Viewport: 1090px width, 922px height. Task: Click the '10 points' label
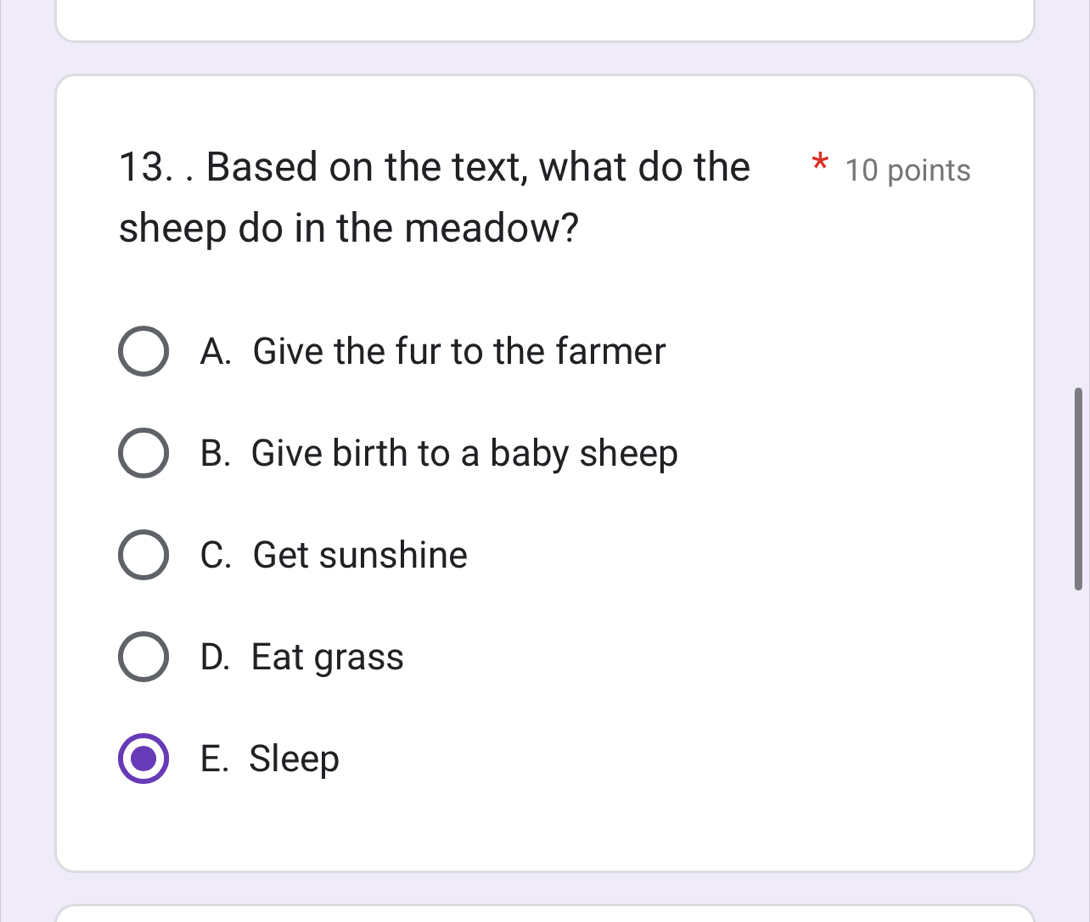click(x=907, y=171)
